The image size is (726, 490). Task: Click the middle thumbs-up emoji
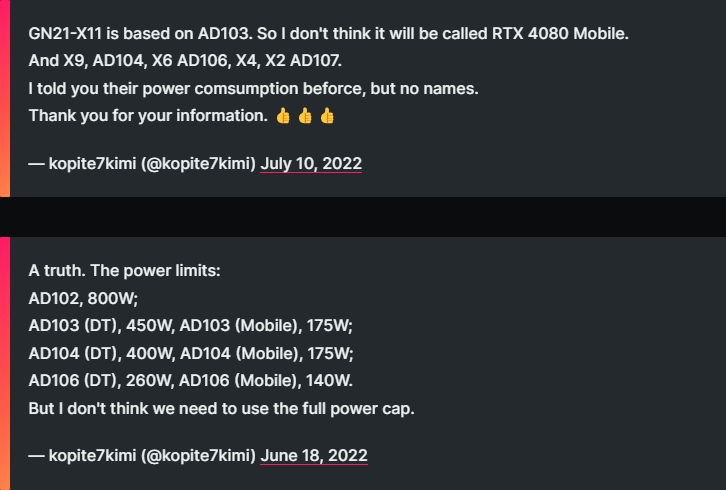[x=305, y=116]
